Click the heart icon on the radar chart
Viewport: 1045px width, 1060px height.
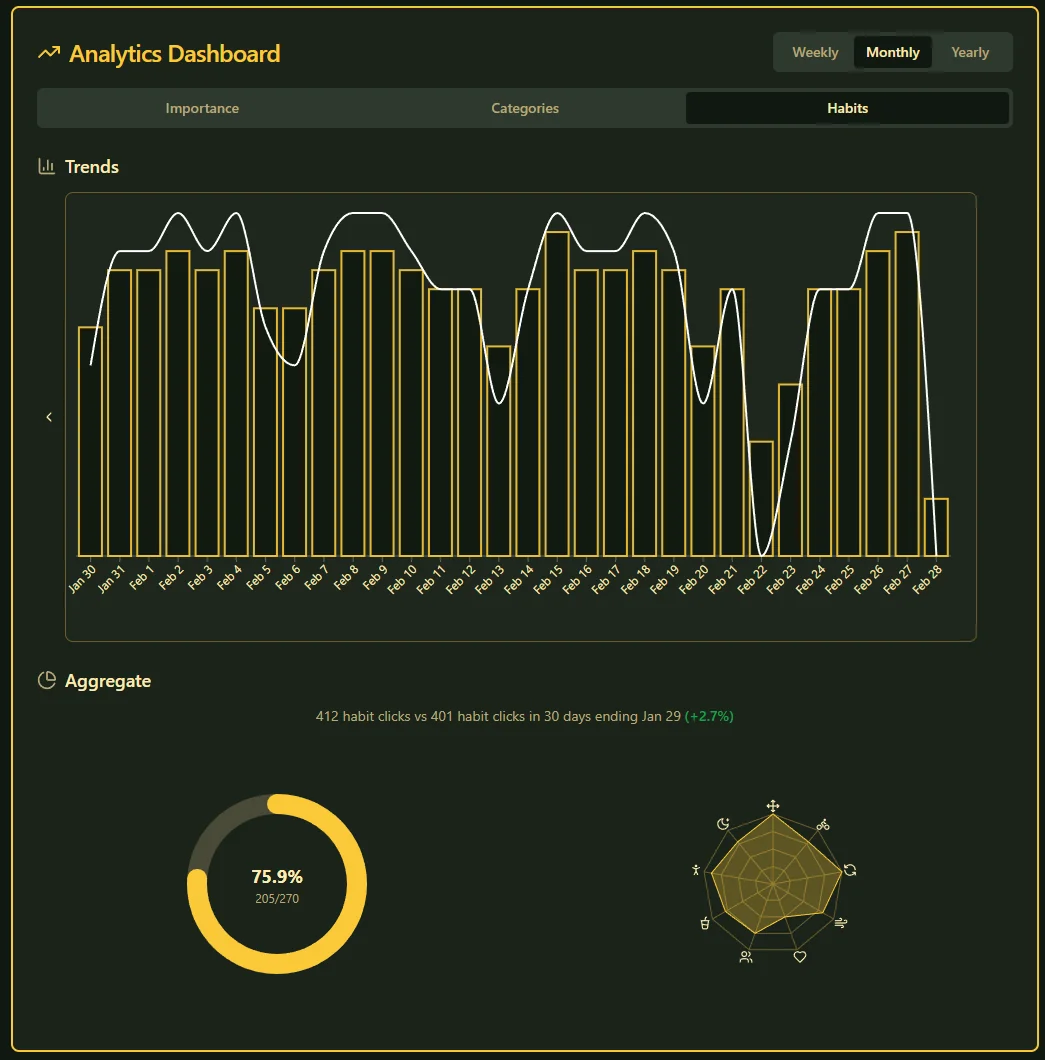(x=800, y=957)
